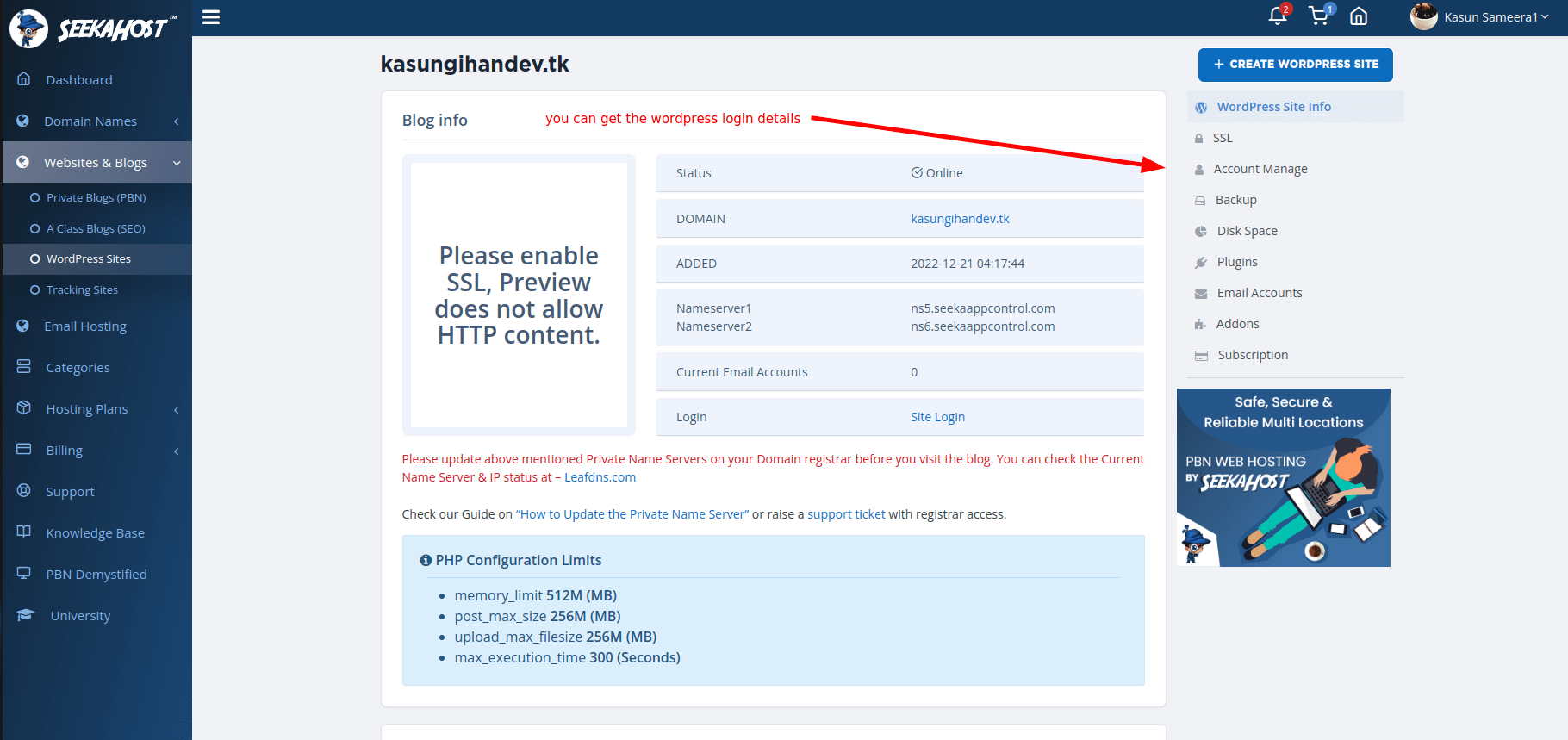Toggle the hamburger sidebar menu
This screenshot has height=740, width=1568.
(x=211, y=17)
